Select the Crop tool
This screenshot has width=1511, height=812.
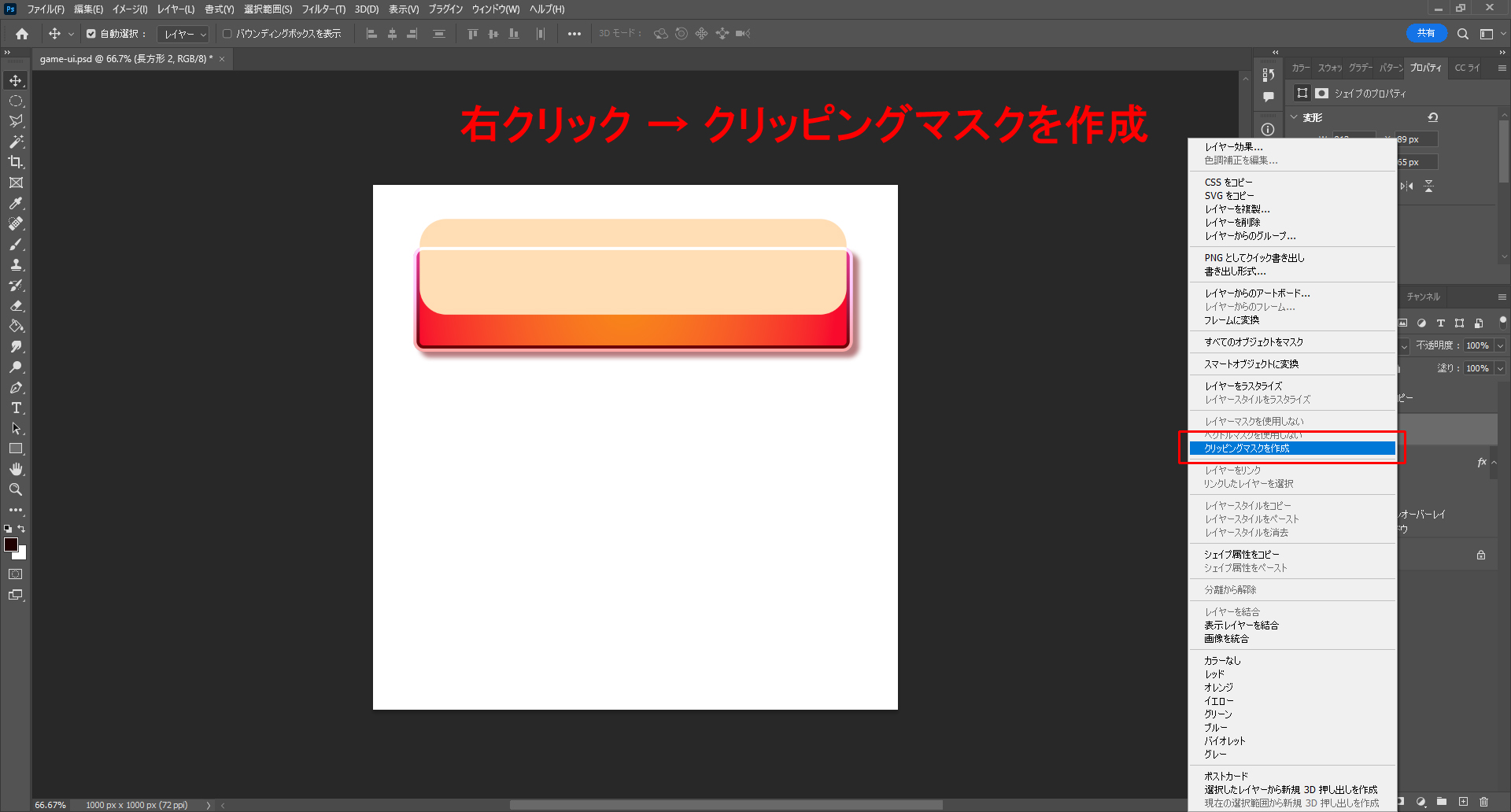tap(16, 162)
